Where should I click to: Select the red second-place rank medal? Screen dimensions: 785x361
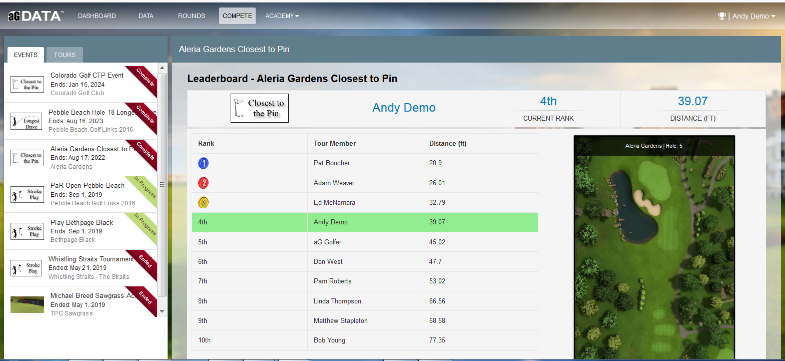click(203, 183)
